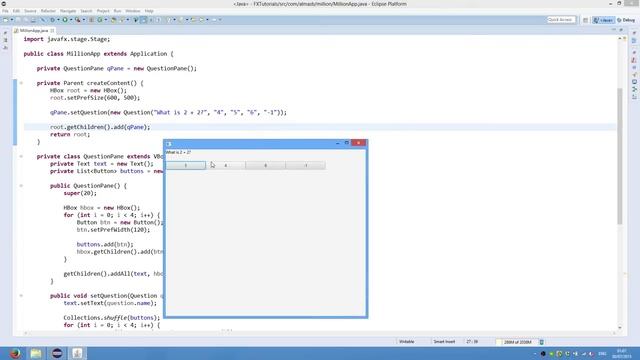Open the File menu
The height and width of the screenshot is (360, 640).
point(5,11)
